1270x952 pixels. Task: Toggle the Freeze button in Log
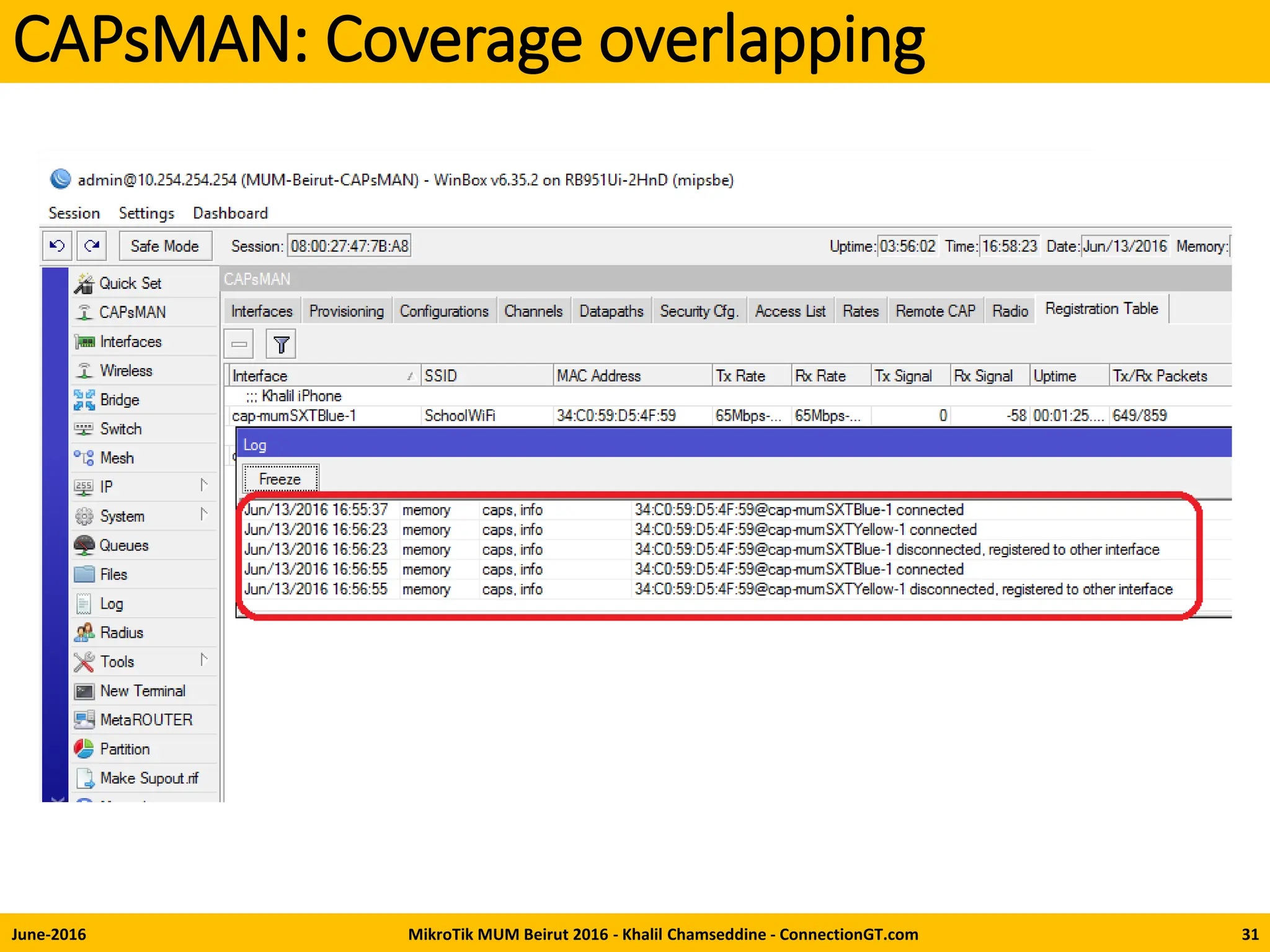click(280, 479)
